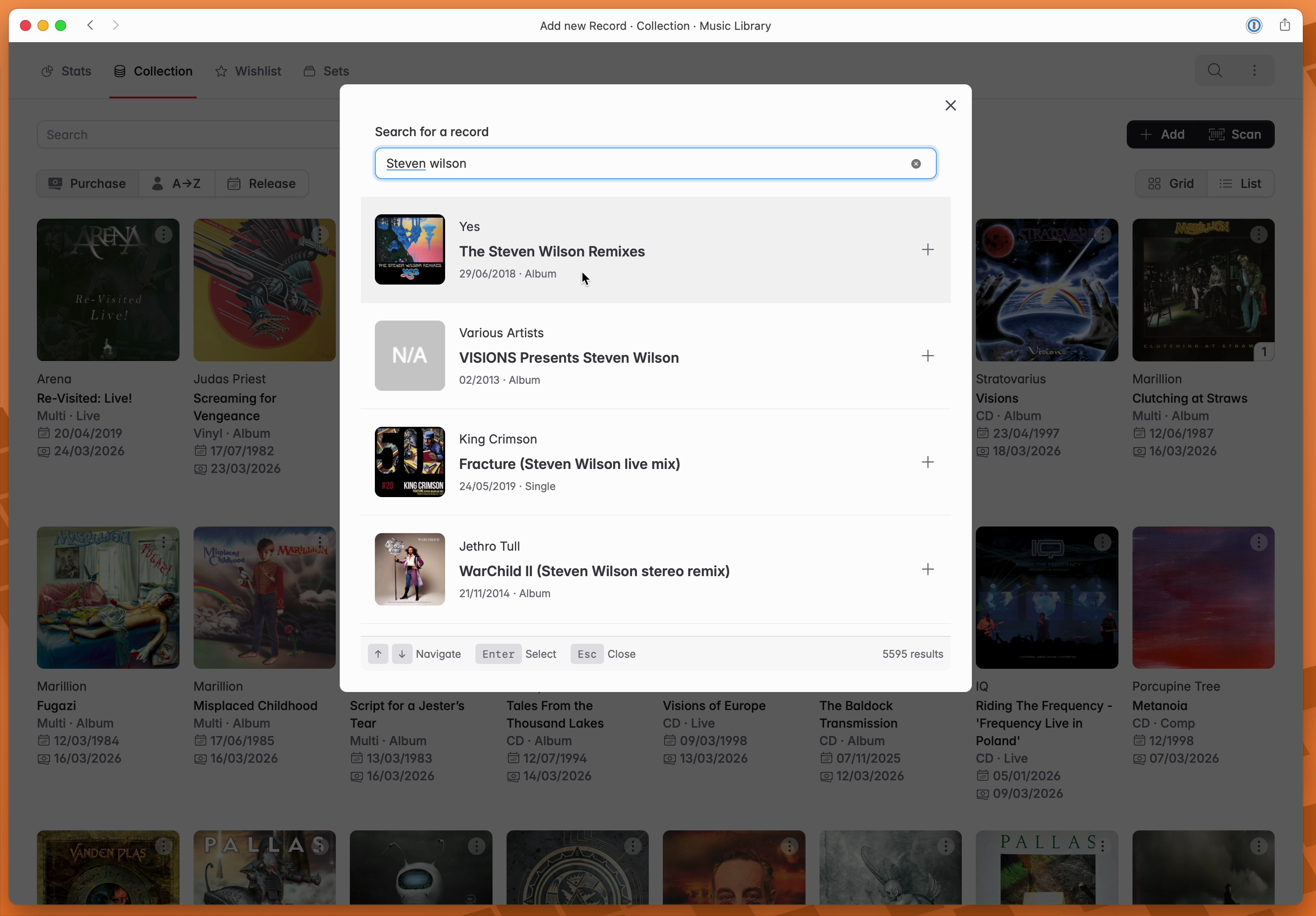Switch to Grid view
Viewport: 1316px width, 916px height.
click(1171, 184)
